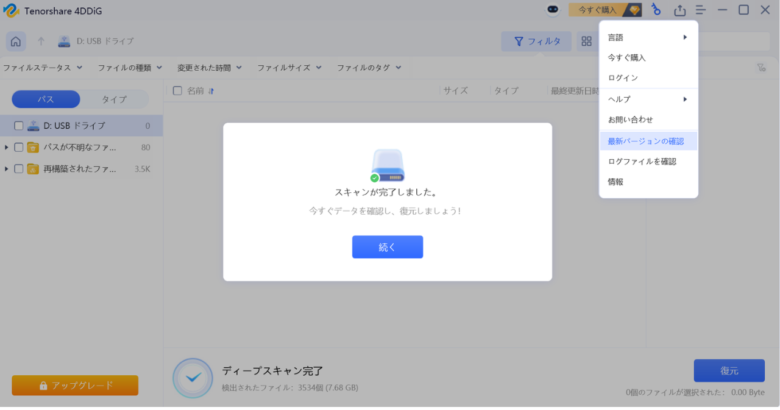Check the D: USB ドライブ checkbox

pos(18,126)
